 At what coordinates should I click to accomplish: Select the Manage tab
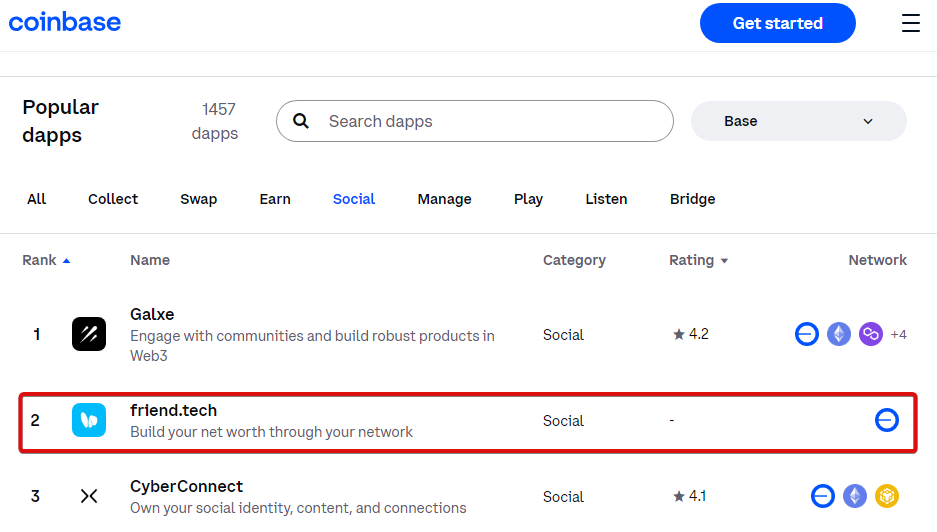point(445,199)
